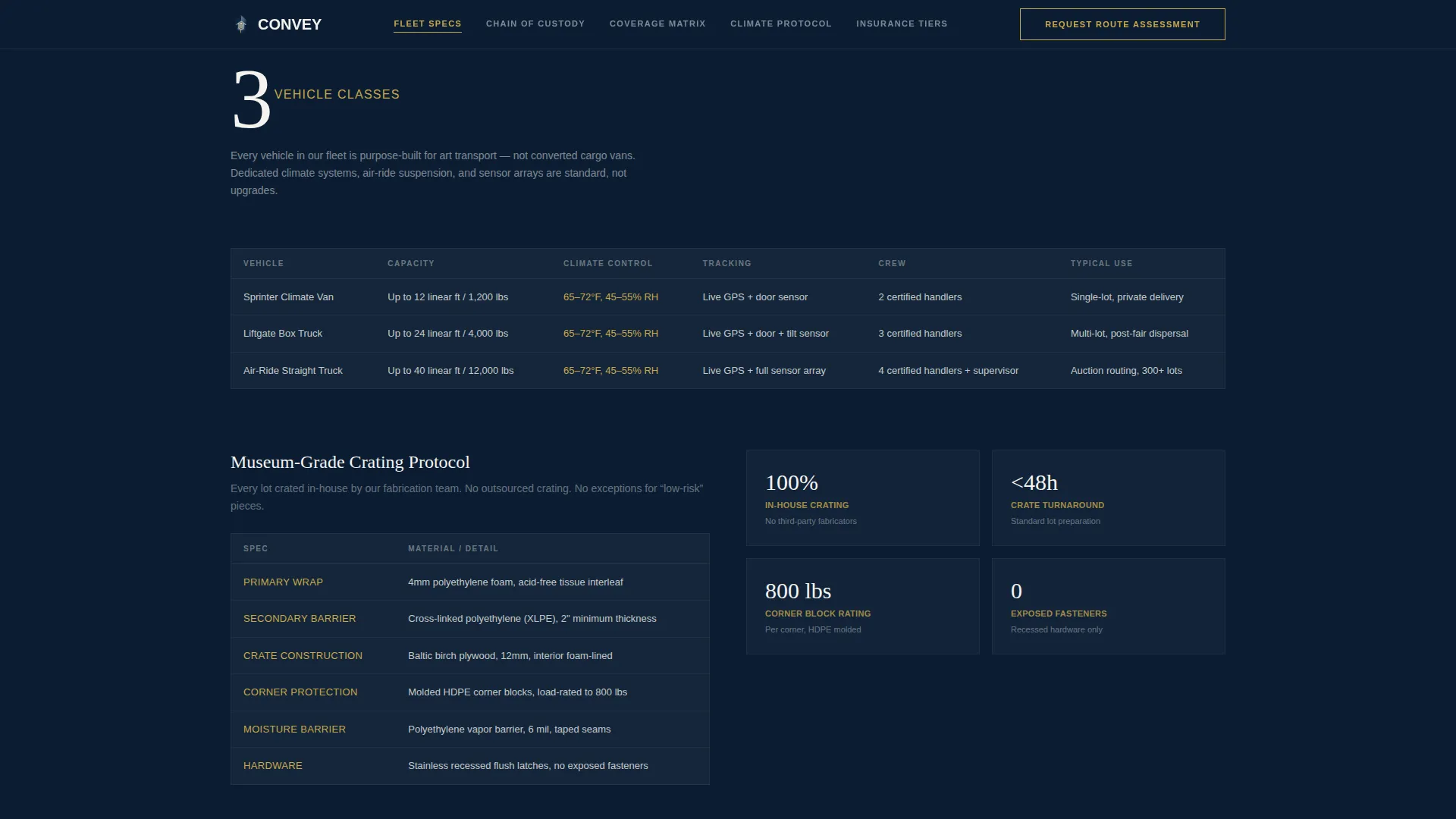Click 'Auction routing, 300+ lots' cell
The image size is (1456, 819).
[1126, 371]
